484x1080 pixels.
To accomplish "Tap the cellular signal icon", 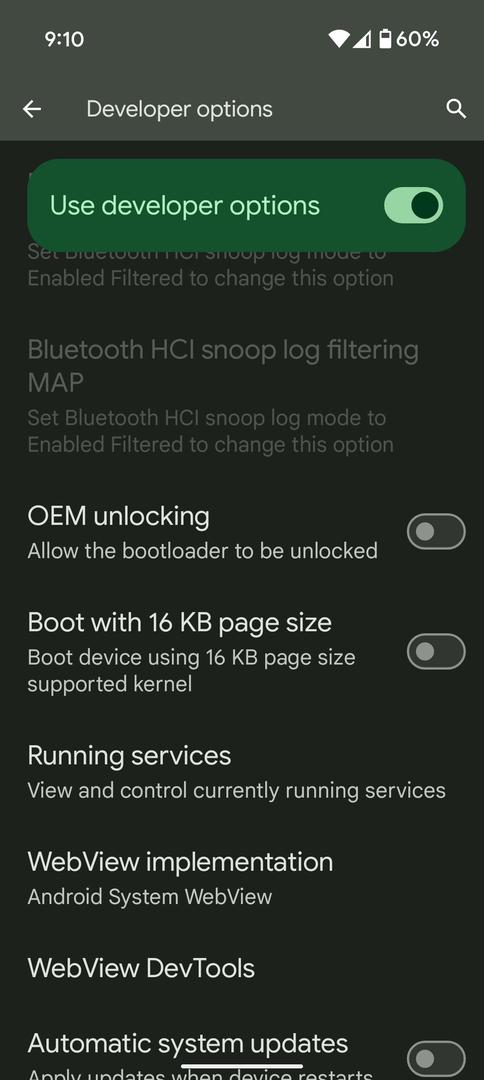I will point(362,40).
